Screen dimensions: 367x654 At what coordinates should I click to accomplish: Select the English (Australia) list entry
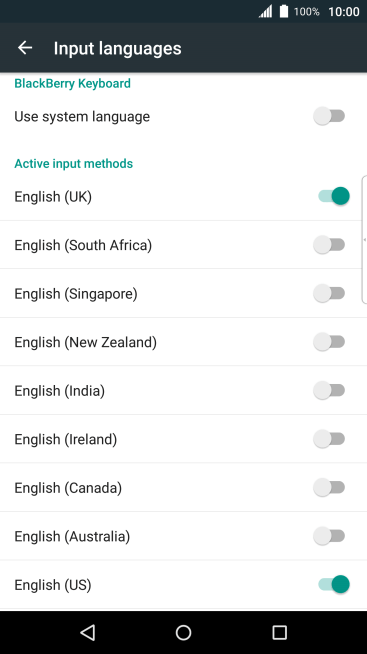click(x=184, y=536)
